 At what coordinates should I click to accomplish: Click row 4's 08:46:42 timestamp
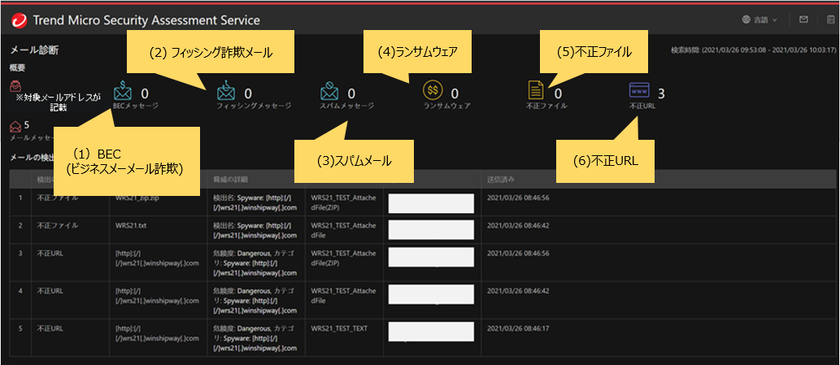click(518, 291)
